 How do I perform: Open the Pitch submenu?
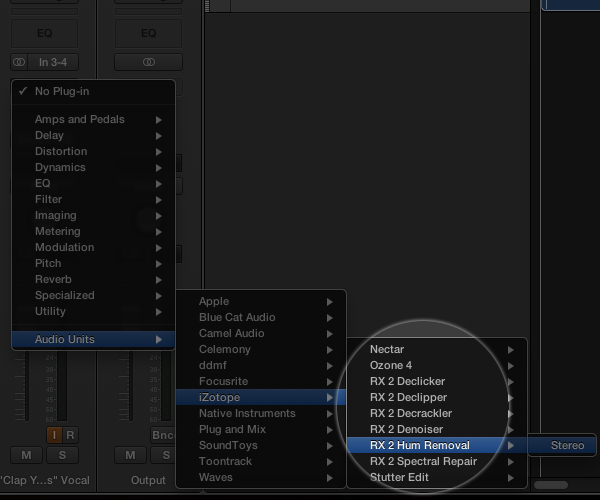pos(93,264)
